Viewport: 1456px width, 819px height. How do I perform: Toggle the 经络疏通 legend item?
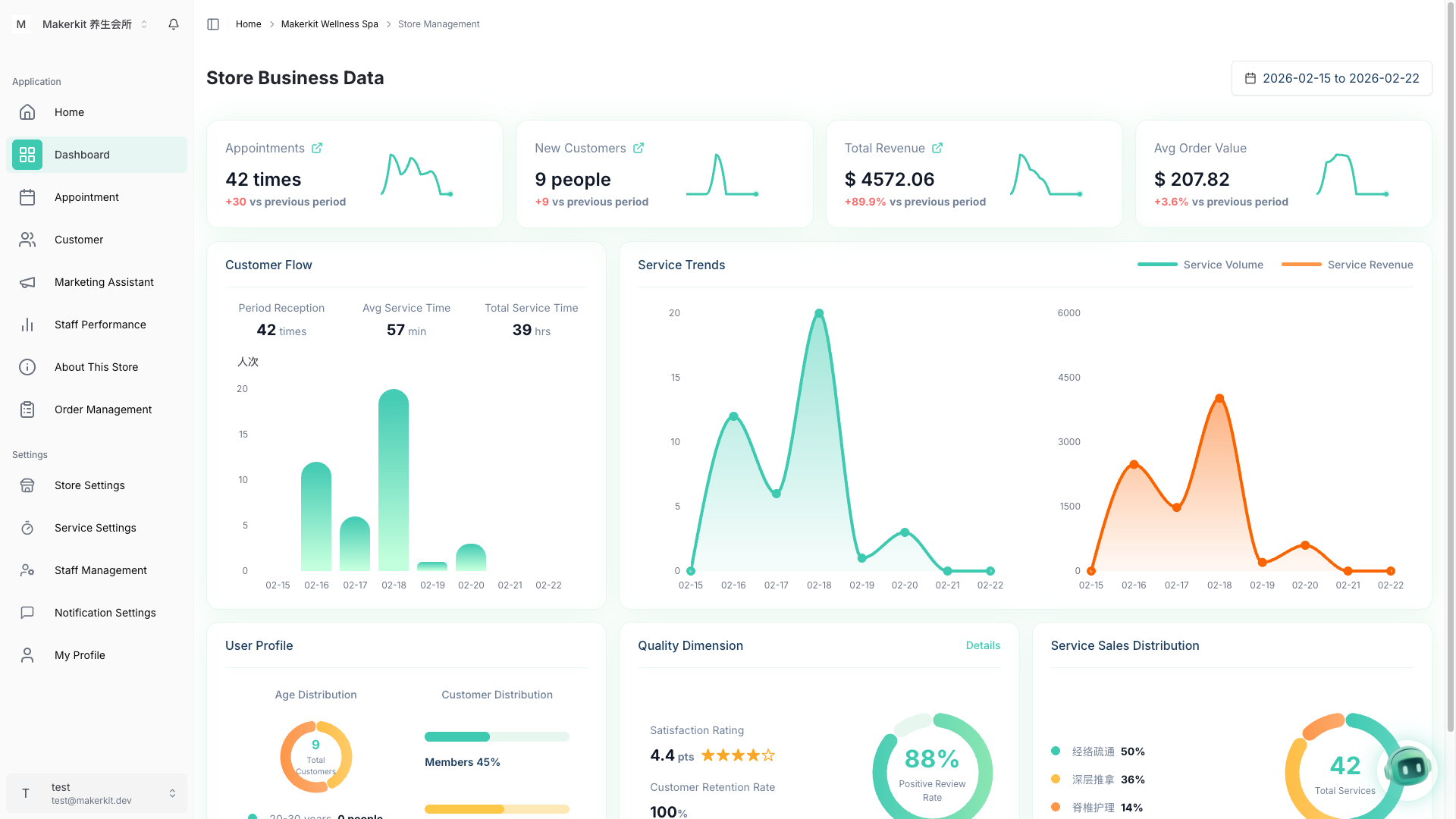1093,752
